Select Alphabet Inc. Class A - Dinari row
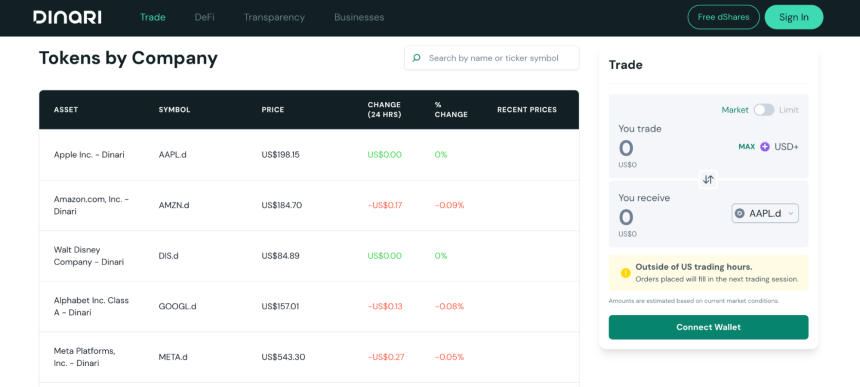The image size is (860, 387). (309, 306)
